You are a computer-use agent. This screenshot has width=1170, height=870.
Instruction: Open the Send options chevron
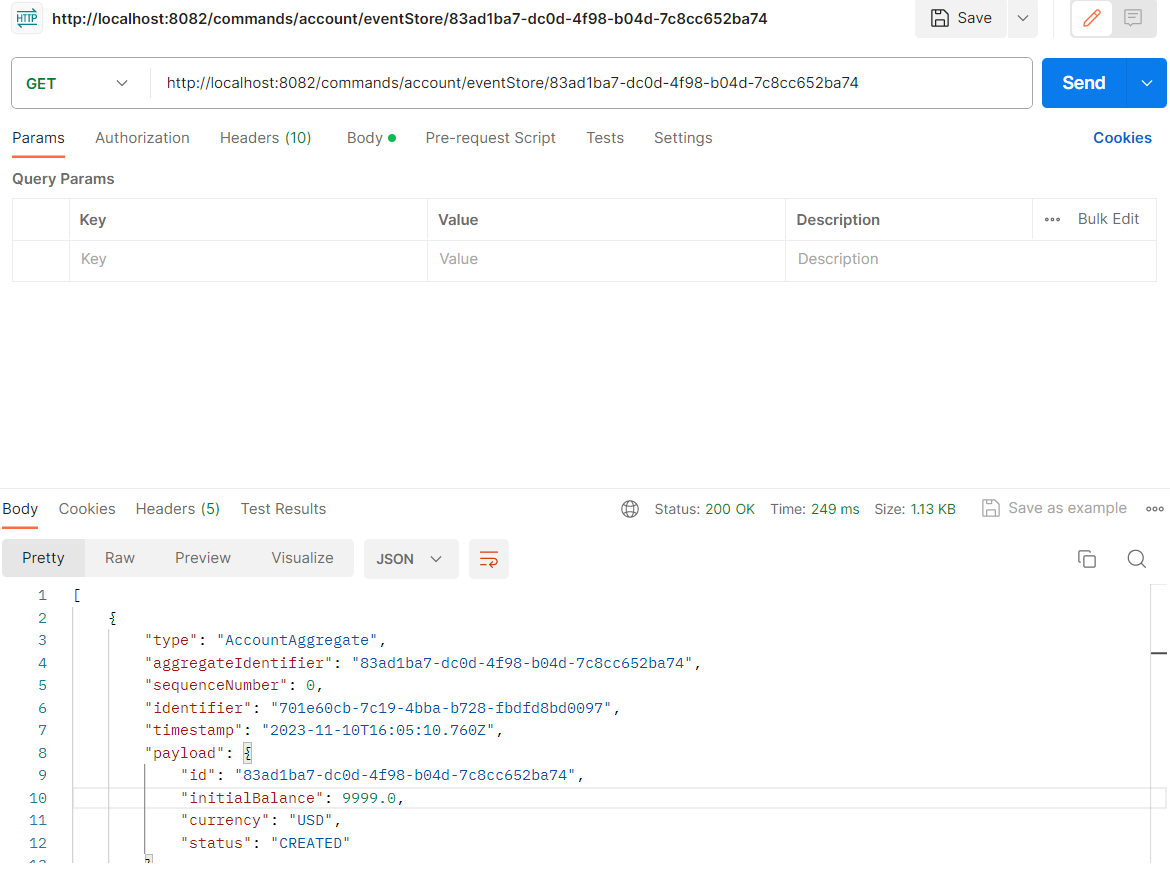[x=1146, y=83]
